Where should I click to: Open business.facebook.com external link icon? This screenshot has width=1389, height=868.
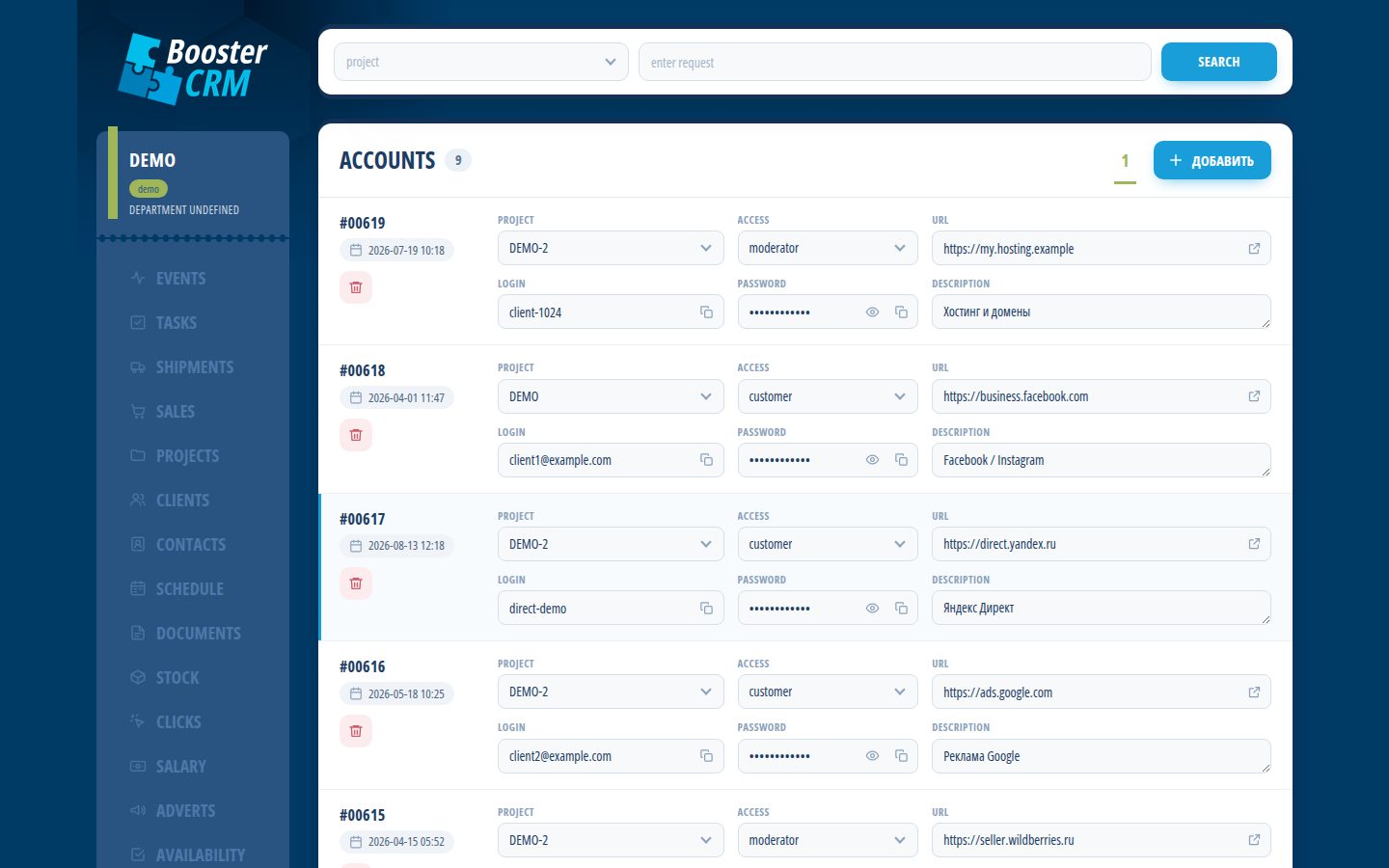[x=1254, y=396]
